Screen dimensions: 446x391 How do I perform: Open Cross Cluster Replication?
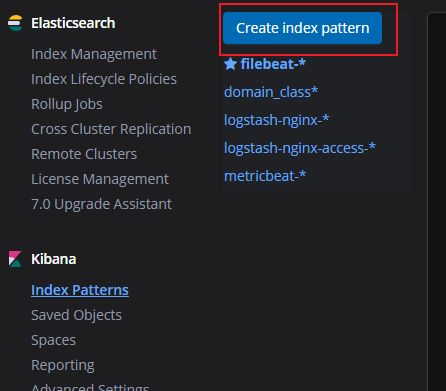click(x=111, y=129)
